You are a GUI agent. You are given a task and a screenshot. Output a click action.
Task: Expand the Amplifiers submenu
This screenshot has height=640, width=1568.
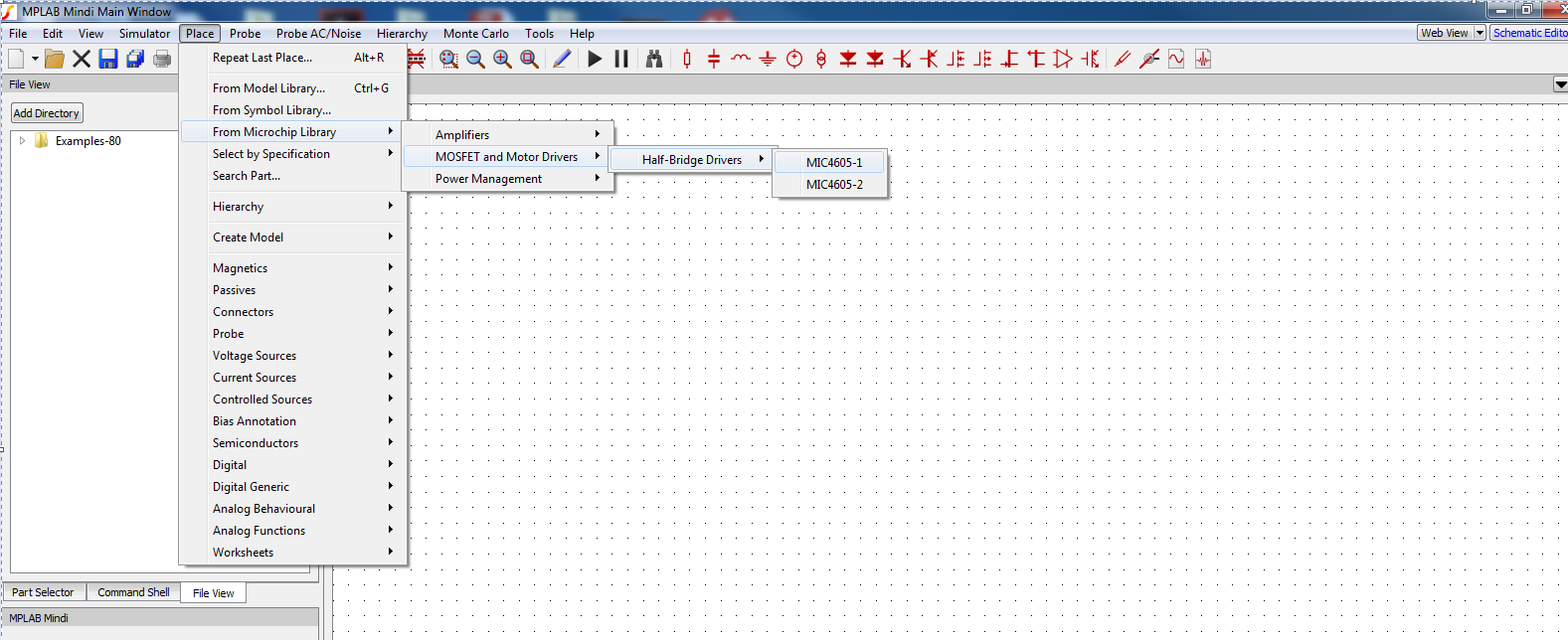[508, 135]
